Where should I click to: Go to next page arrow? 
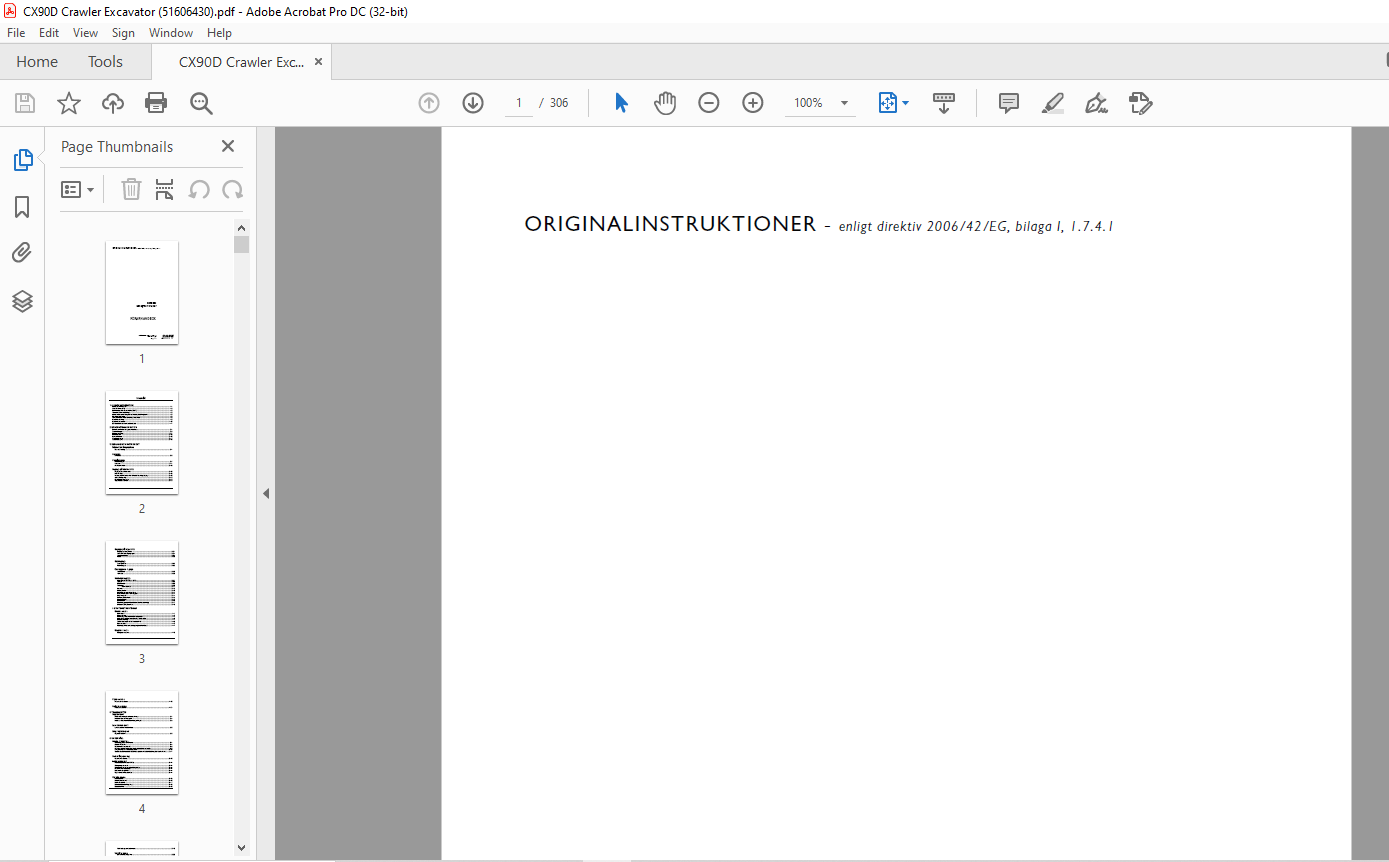click(x=473, y=103)
